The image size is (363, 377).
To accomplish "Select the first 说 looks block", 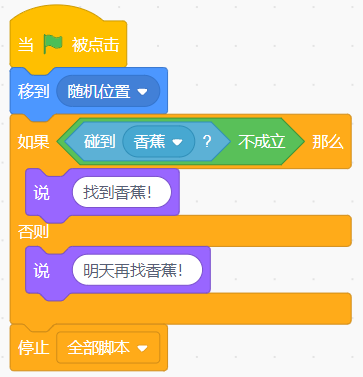I will tap(41, 193).
